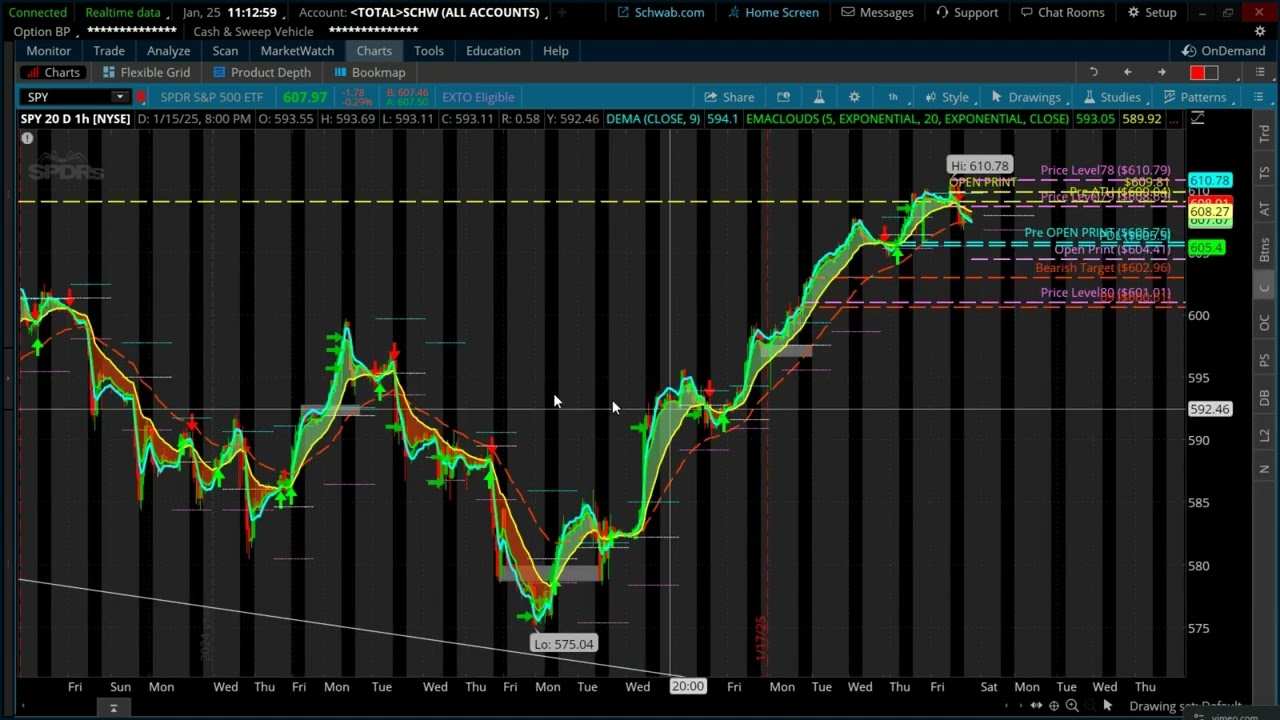
Task: Click the forward arrow navigation icon
Action: pos(1161,72)
